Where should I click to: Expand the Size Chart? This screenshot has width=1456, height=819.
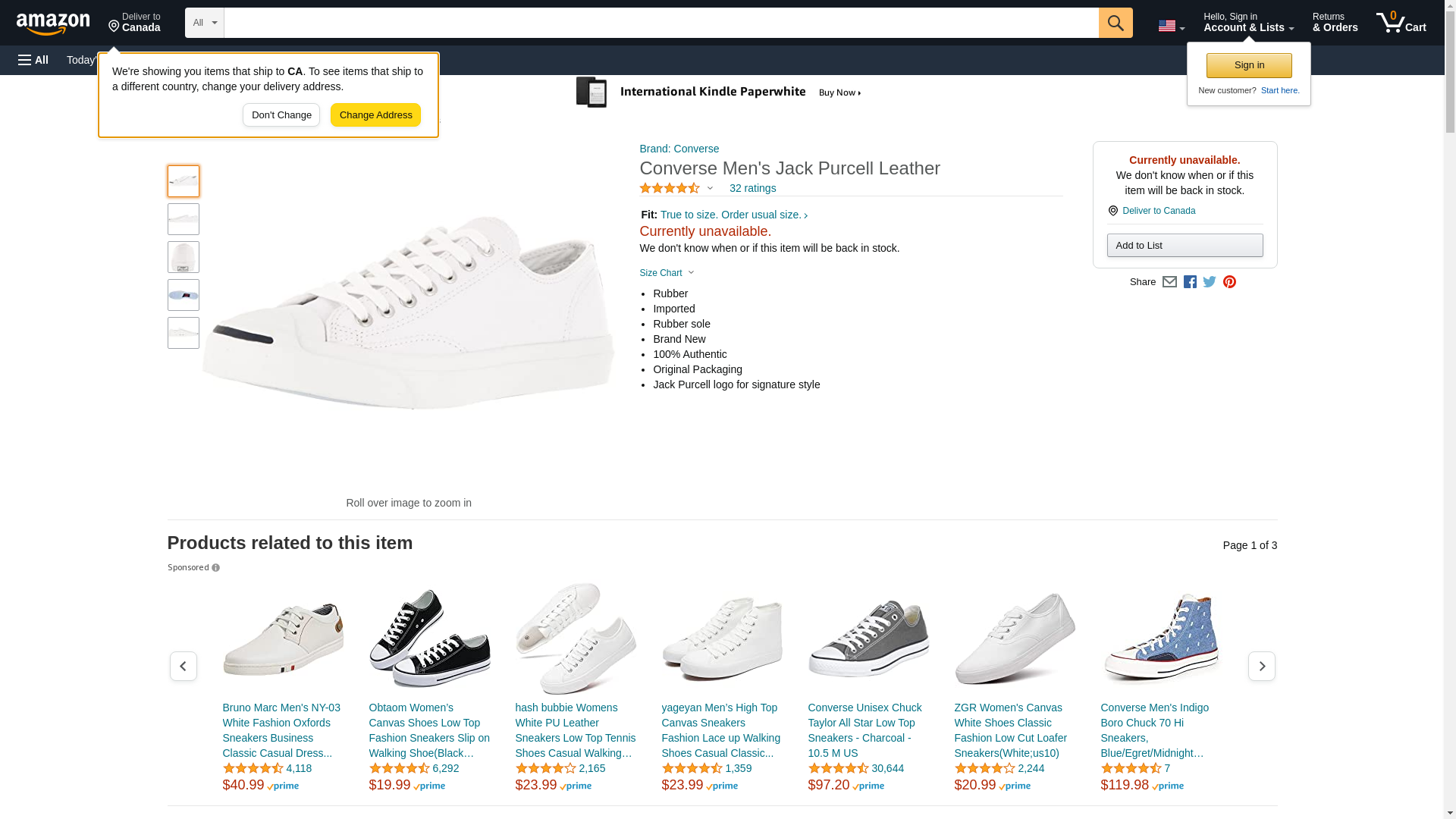point(667,273)
